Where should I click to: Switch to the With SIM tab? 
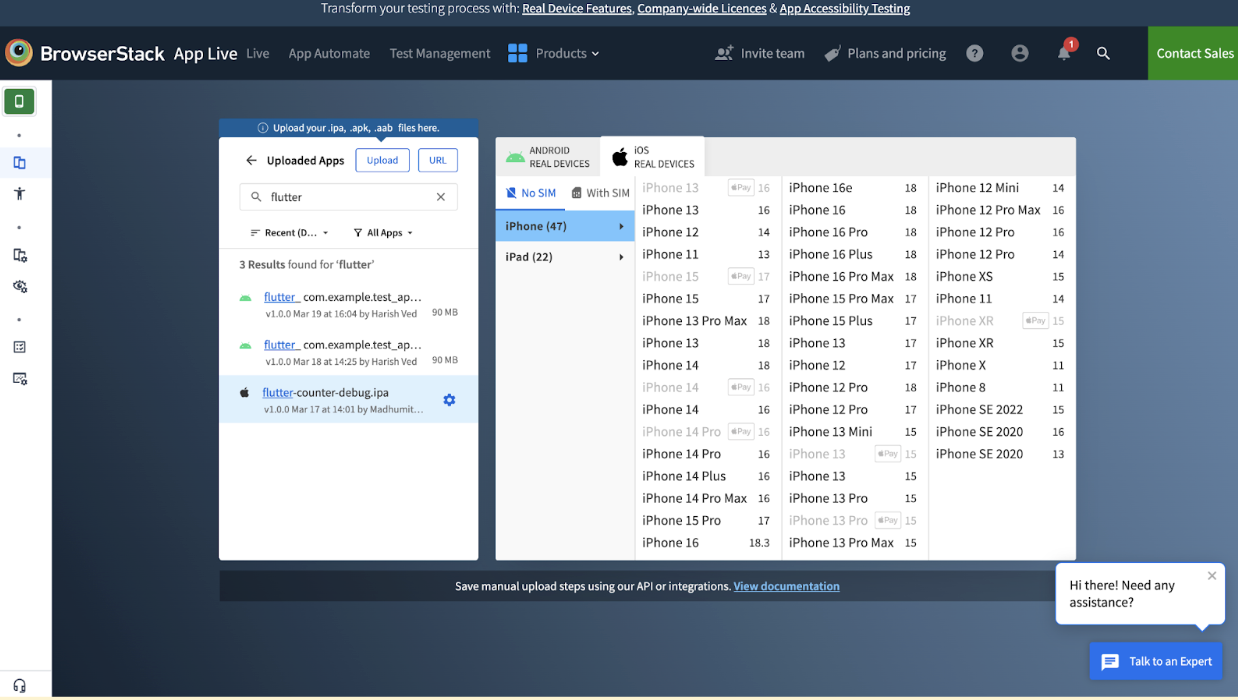600,193
